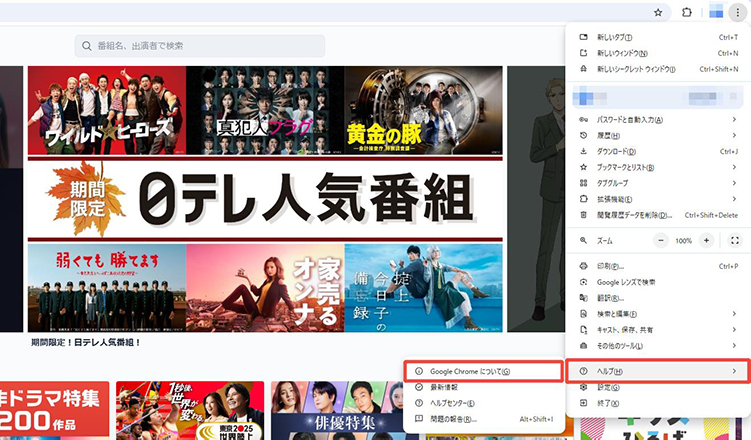Viewport: 751px width, 440px height.
Task: Click the キャスト、保存、共有 icon
Action: pyautogui.click(x=583, y=329)
